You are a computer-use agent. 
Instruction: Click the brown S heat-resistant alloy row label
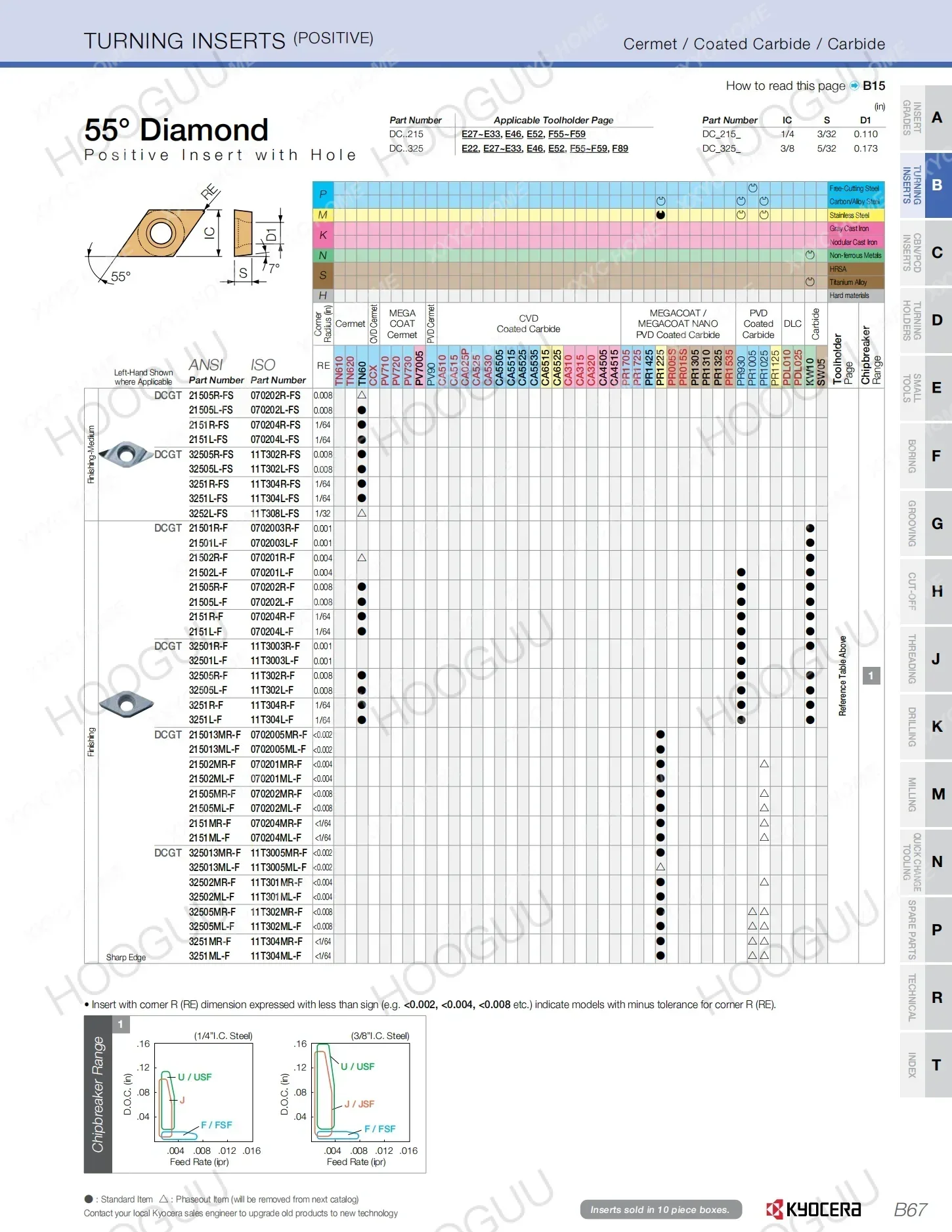[x=322, y=275]
